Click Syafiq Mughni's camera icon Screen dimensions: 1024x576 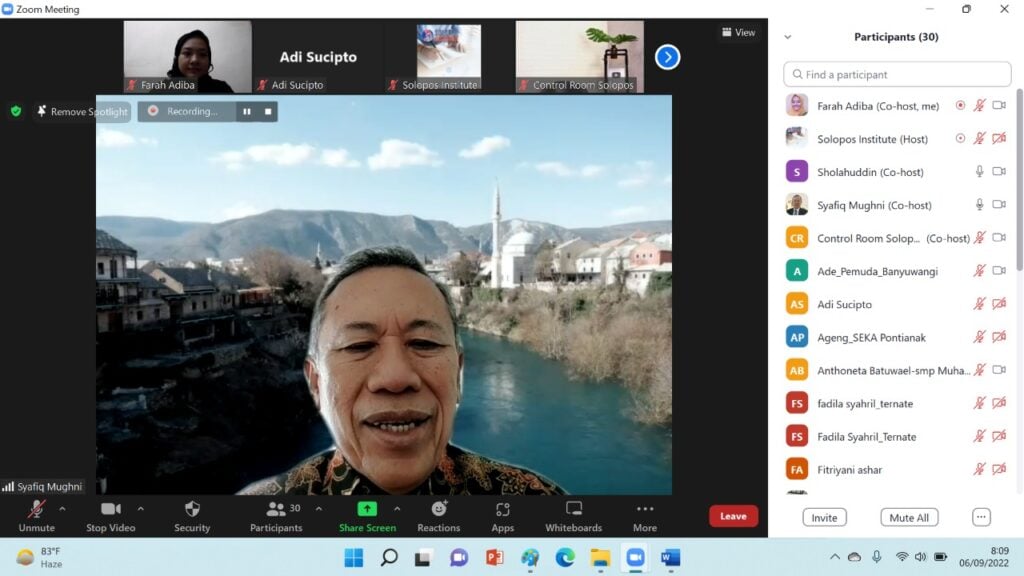(x=999, y=204)
